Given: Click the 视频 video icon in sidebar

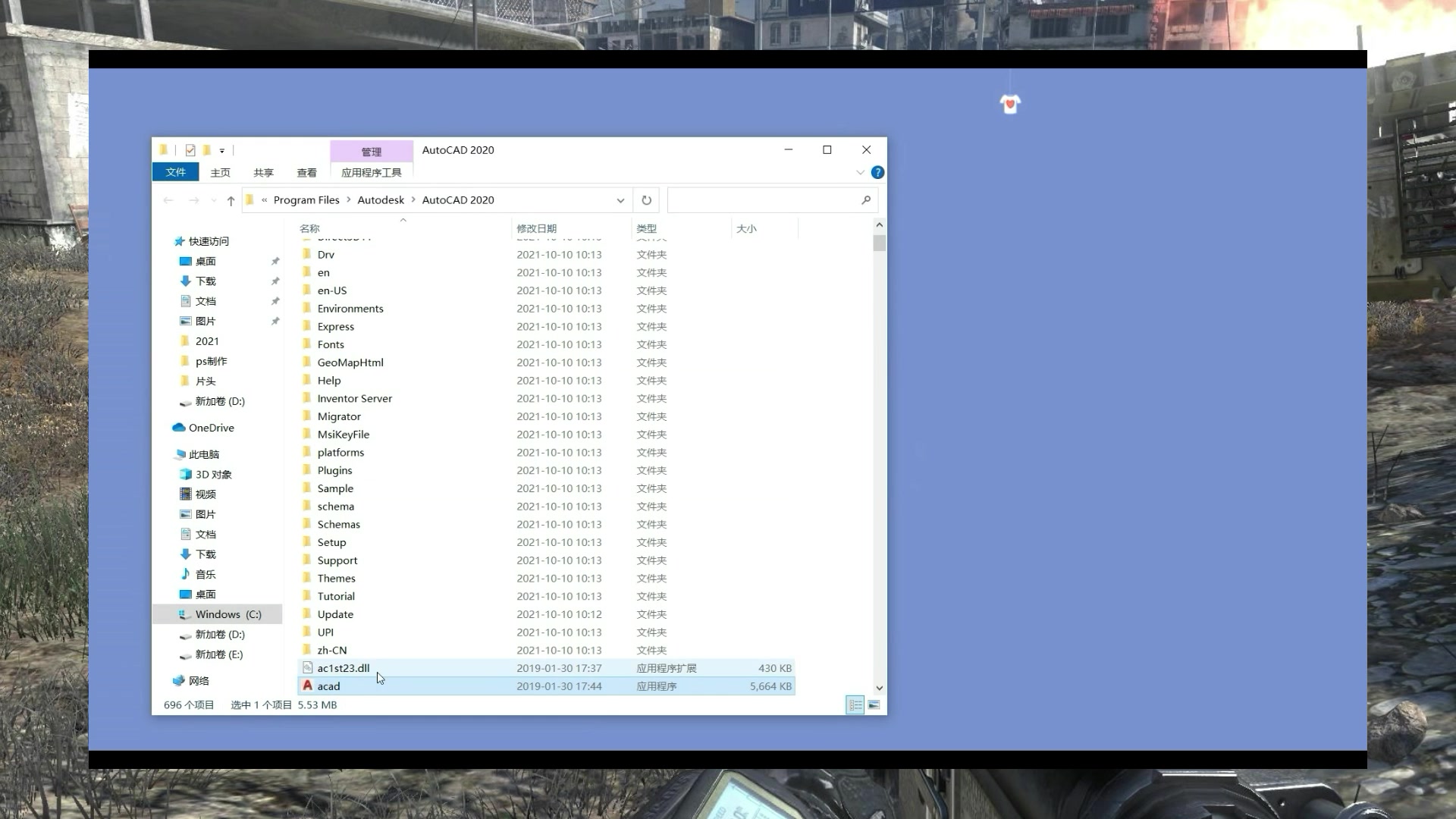Looking at the screenshot, I should click(x=186, y=494).
